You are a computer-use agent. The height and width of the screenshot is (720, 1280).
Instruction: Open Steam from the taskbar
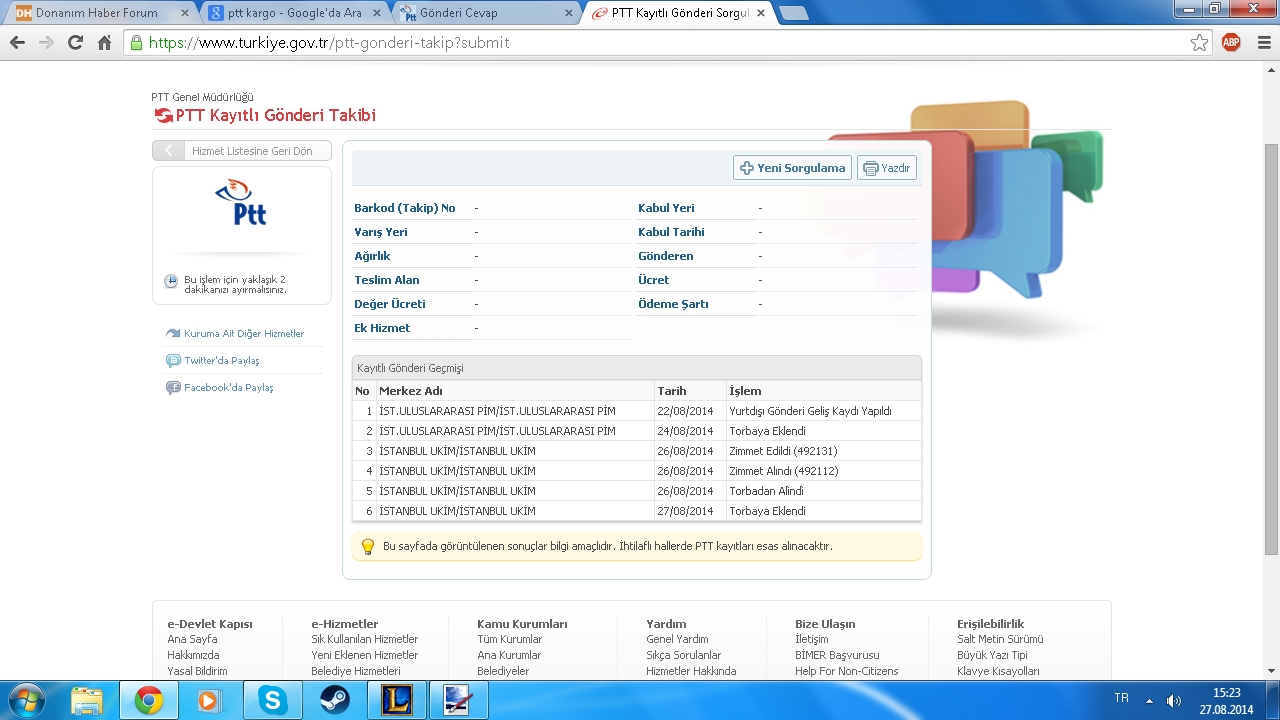pyautogui.click(x=334, y=701)
